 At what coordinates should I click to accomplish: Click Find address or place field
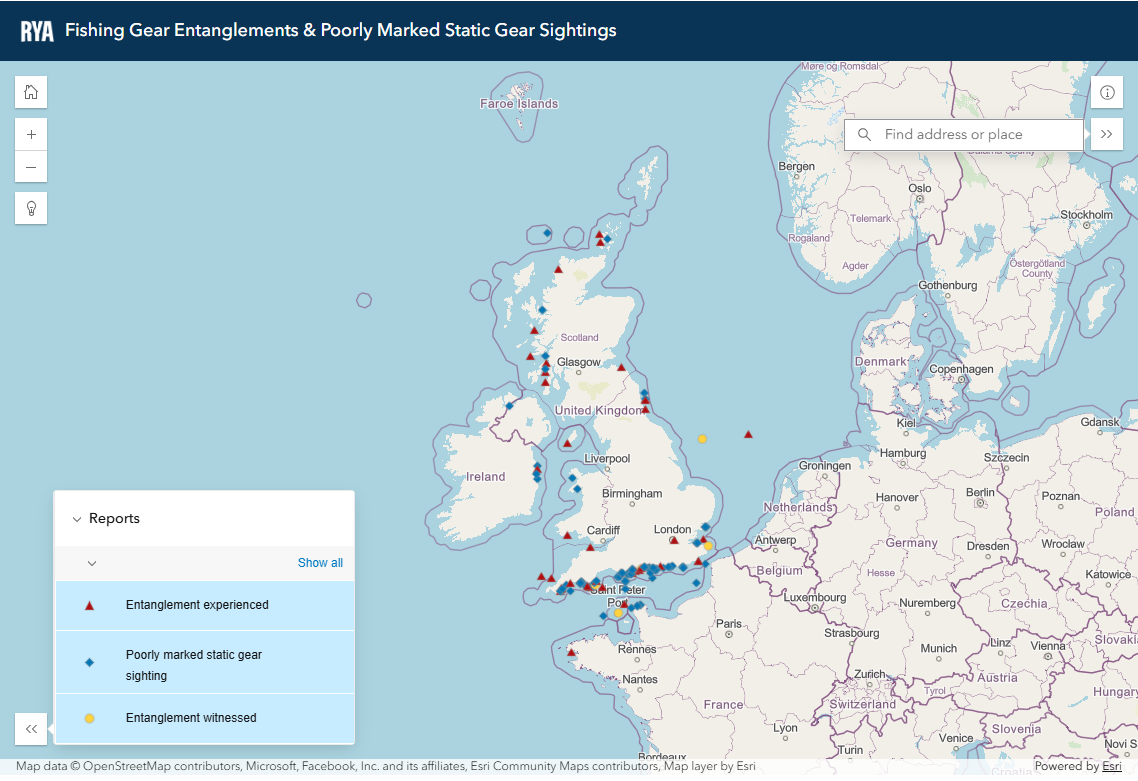964,134
